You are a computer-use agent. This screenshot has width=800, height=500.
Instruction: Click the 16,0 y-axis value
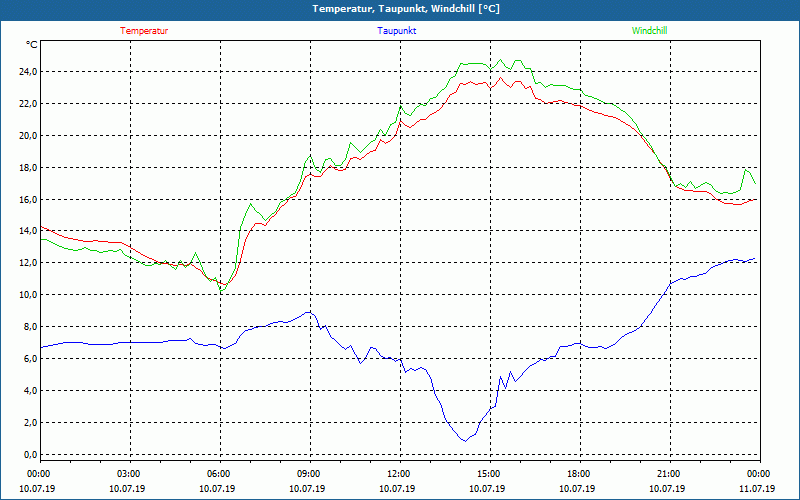pyautogui.click(x=28, y=199)
